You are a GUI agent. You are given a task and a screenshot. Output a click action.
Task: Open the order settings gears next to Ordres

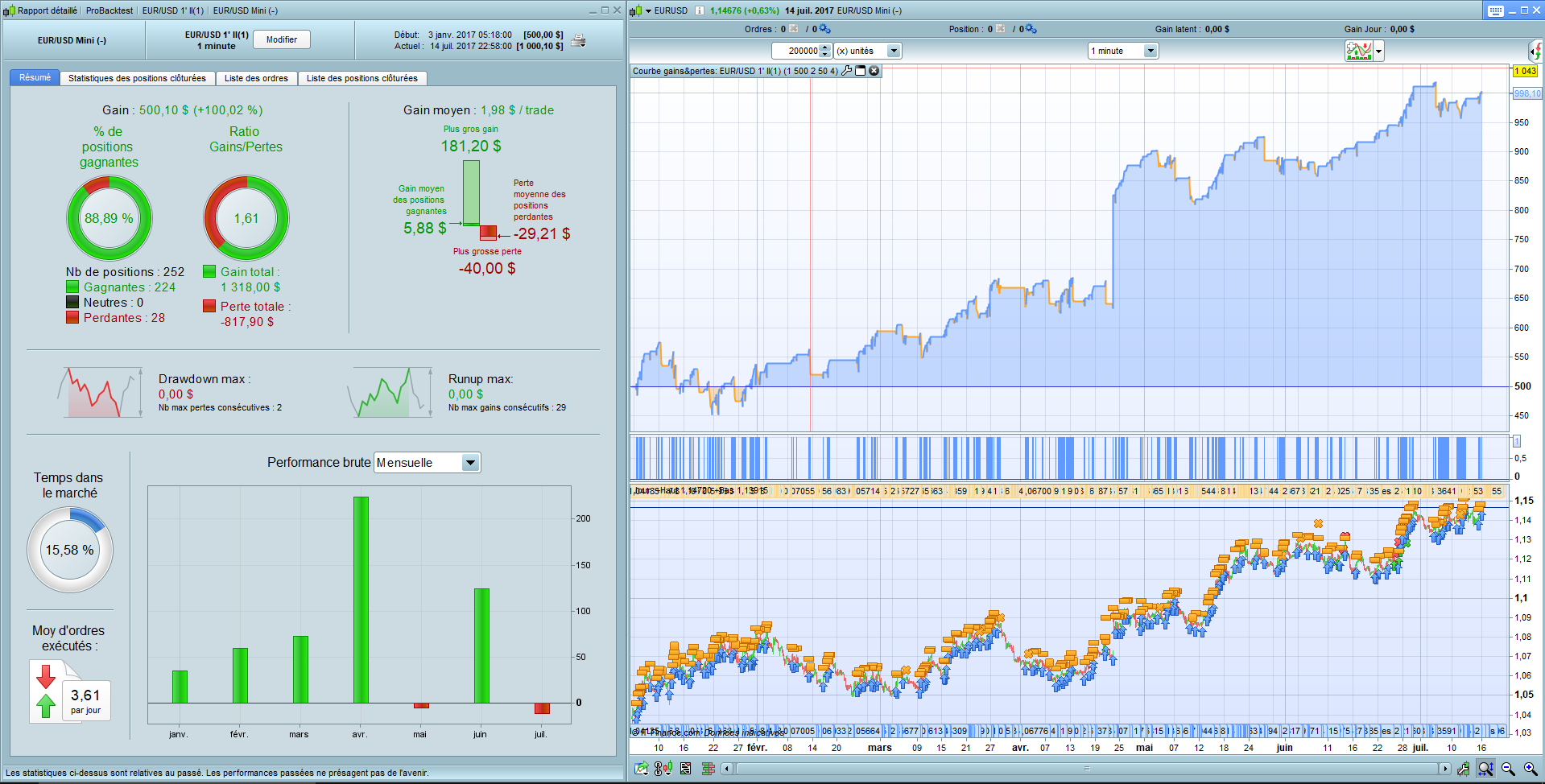(824, 29)
